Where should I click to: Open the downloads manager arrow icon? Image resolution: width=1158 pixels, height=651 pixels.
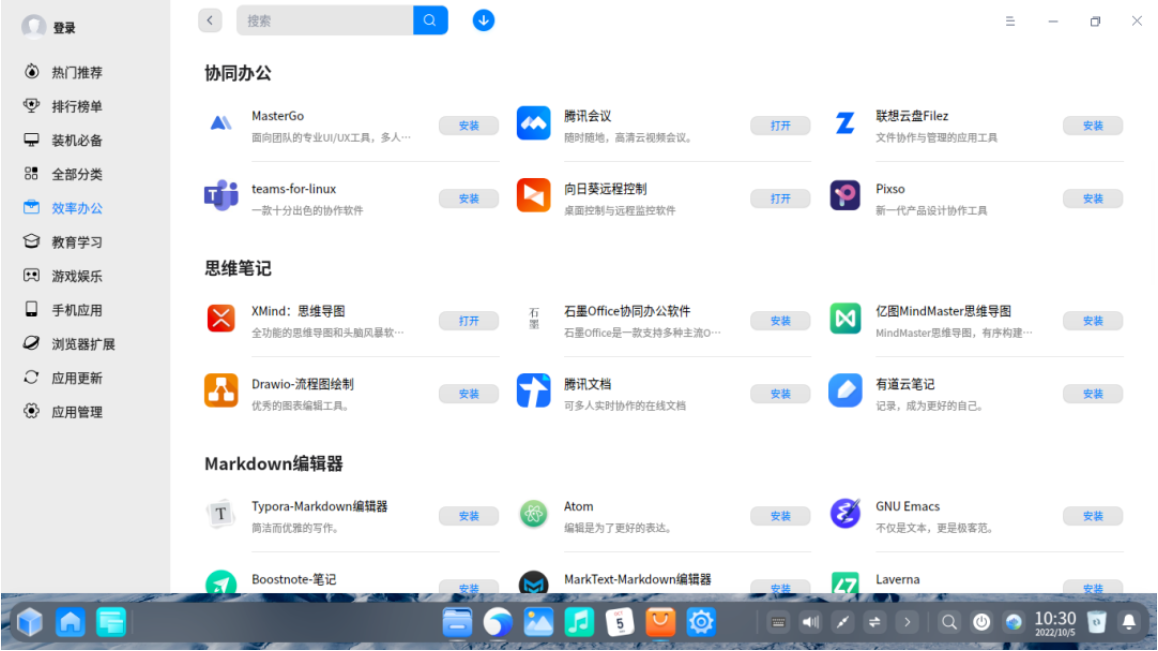[483, 21]
